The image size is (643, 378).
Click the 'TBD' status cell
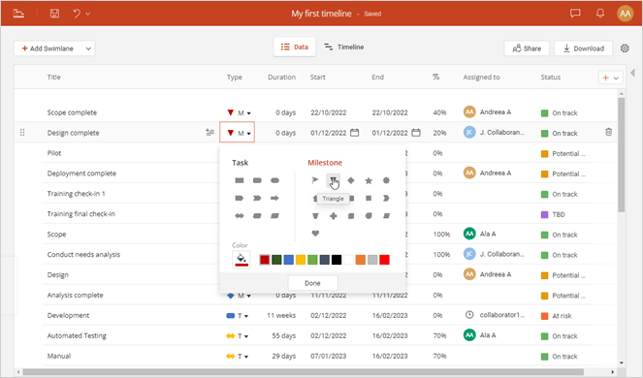pos(553,214)
